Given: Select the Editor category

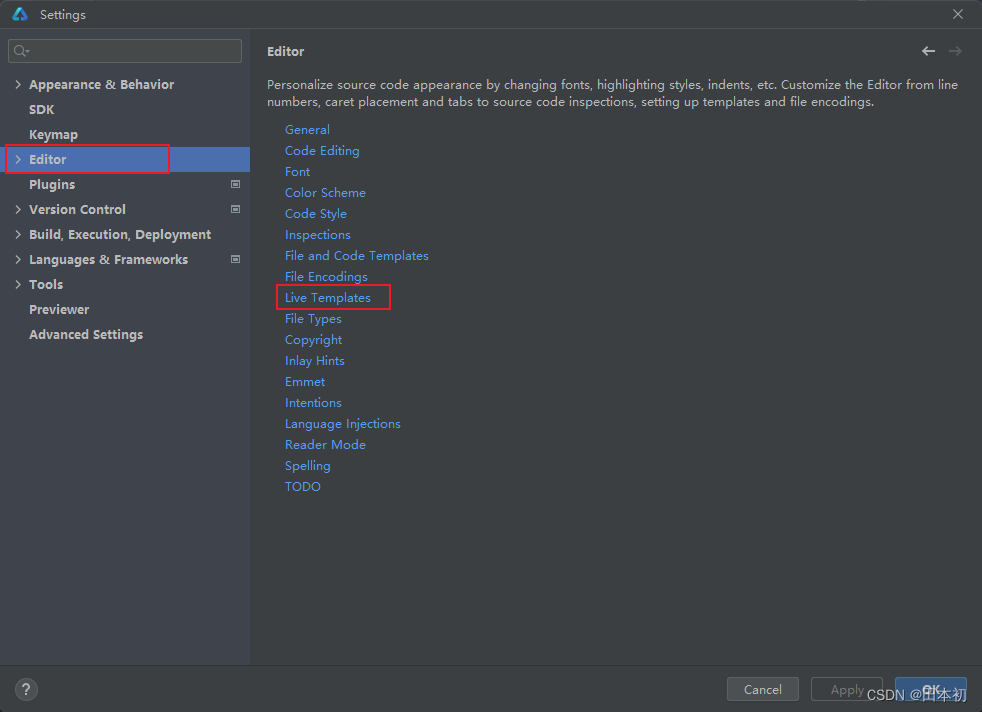Looking at the screenshot, I should point(48,160).
